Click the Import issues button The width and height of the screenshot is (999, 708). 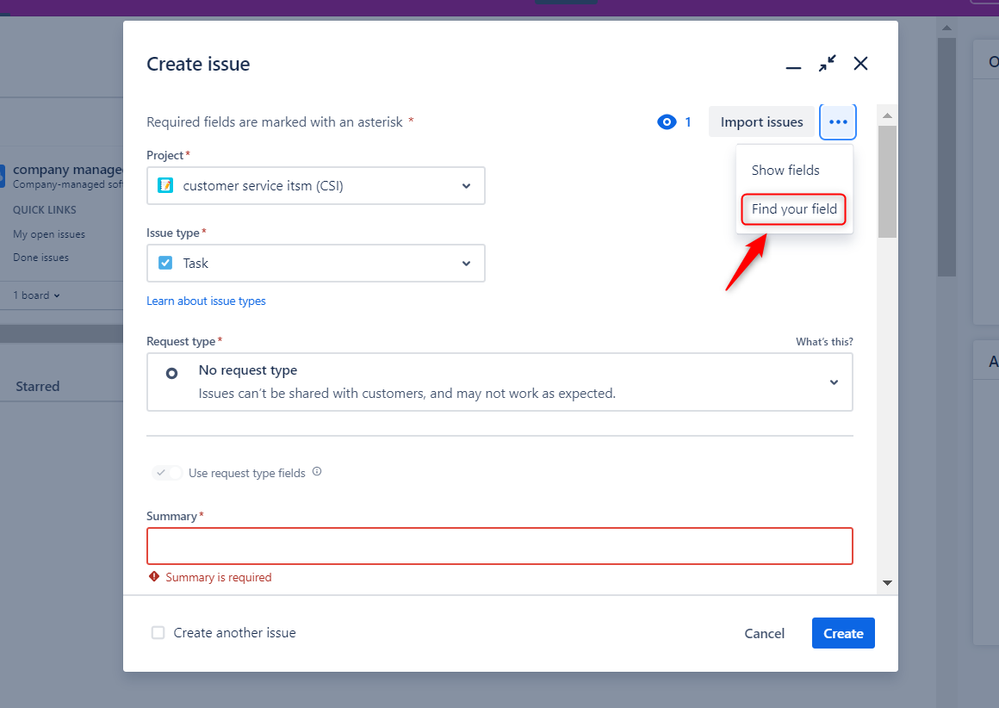(761, 122)
